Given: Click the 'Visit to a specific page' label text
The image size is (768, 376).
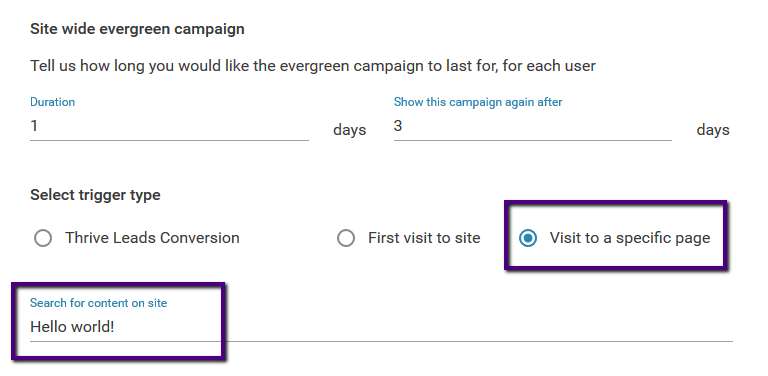Looking at the screenshot, I should tap(630, 238).
